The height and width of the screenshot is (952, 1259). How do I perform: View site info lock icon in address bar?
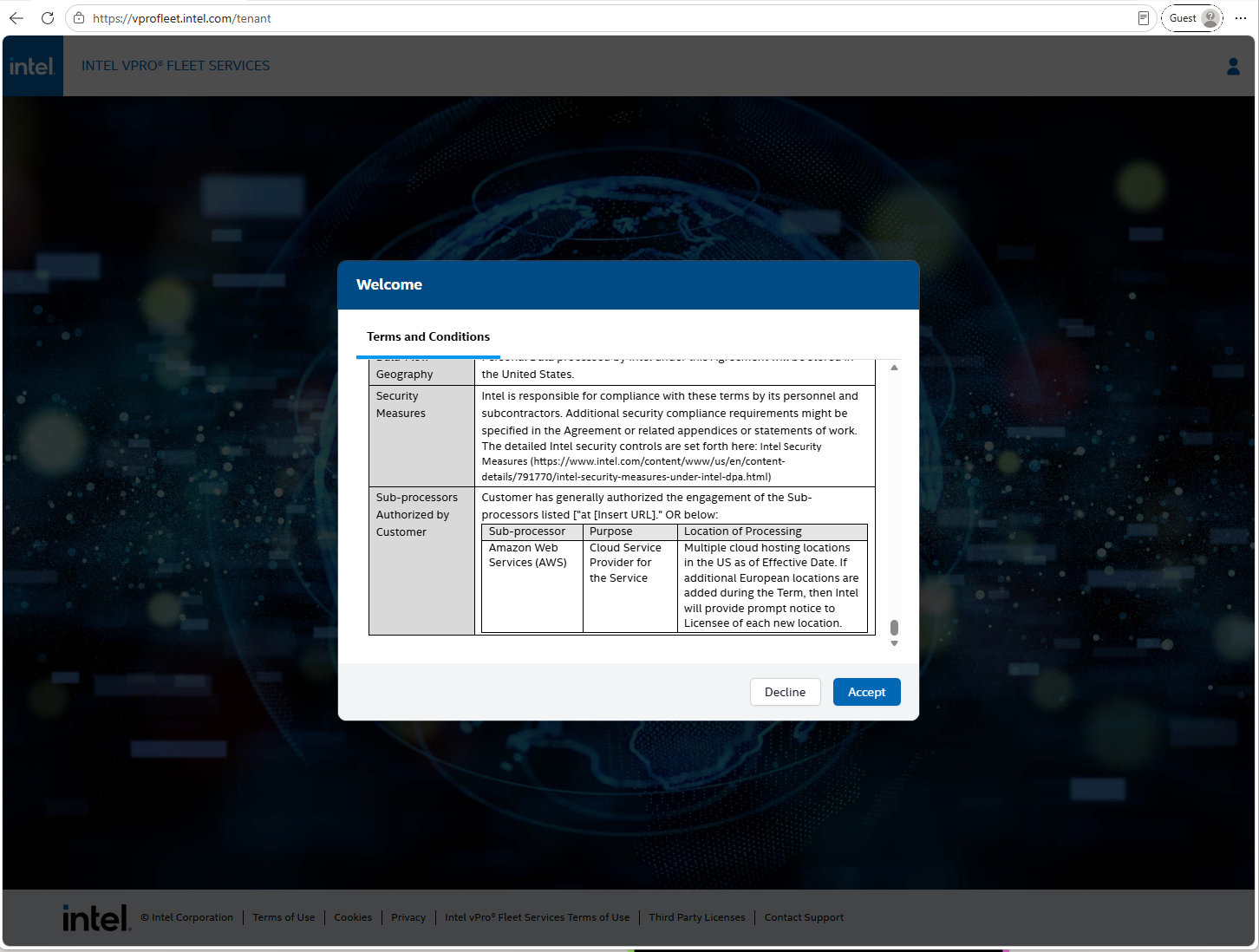point(79,18)
